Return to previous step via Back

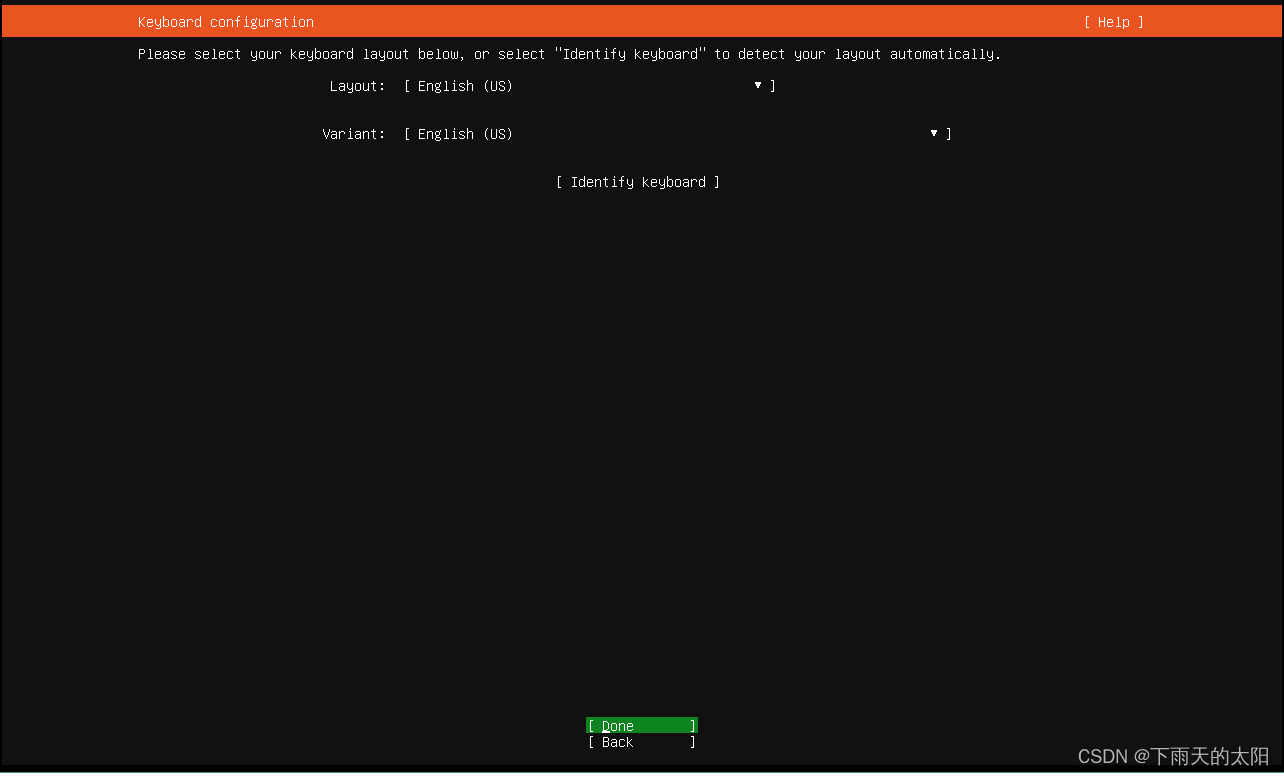(x=641, y=742)
